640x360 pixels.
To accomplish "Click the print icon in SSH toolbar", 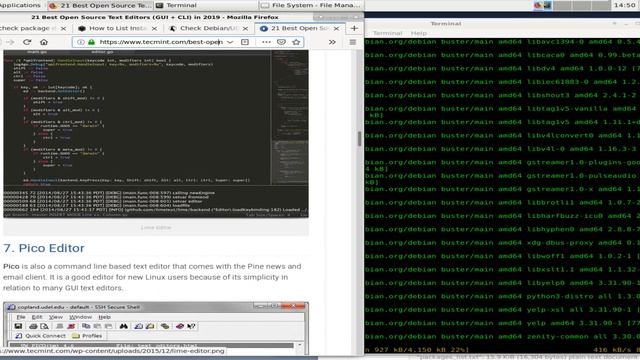I will click(33, 326).
